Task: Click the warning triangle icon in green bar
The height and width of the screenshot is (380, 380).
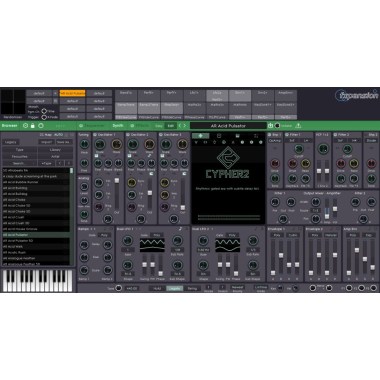Action: [x=298, y=126]
